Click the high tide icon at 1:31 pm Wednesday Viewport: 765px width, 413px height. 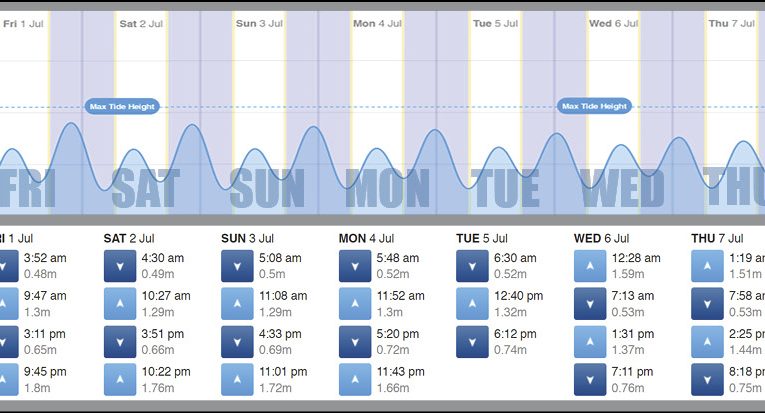(590, 341)
